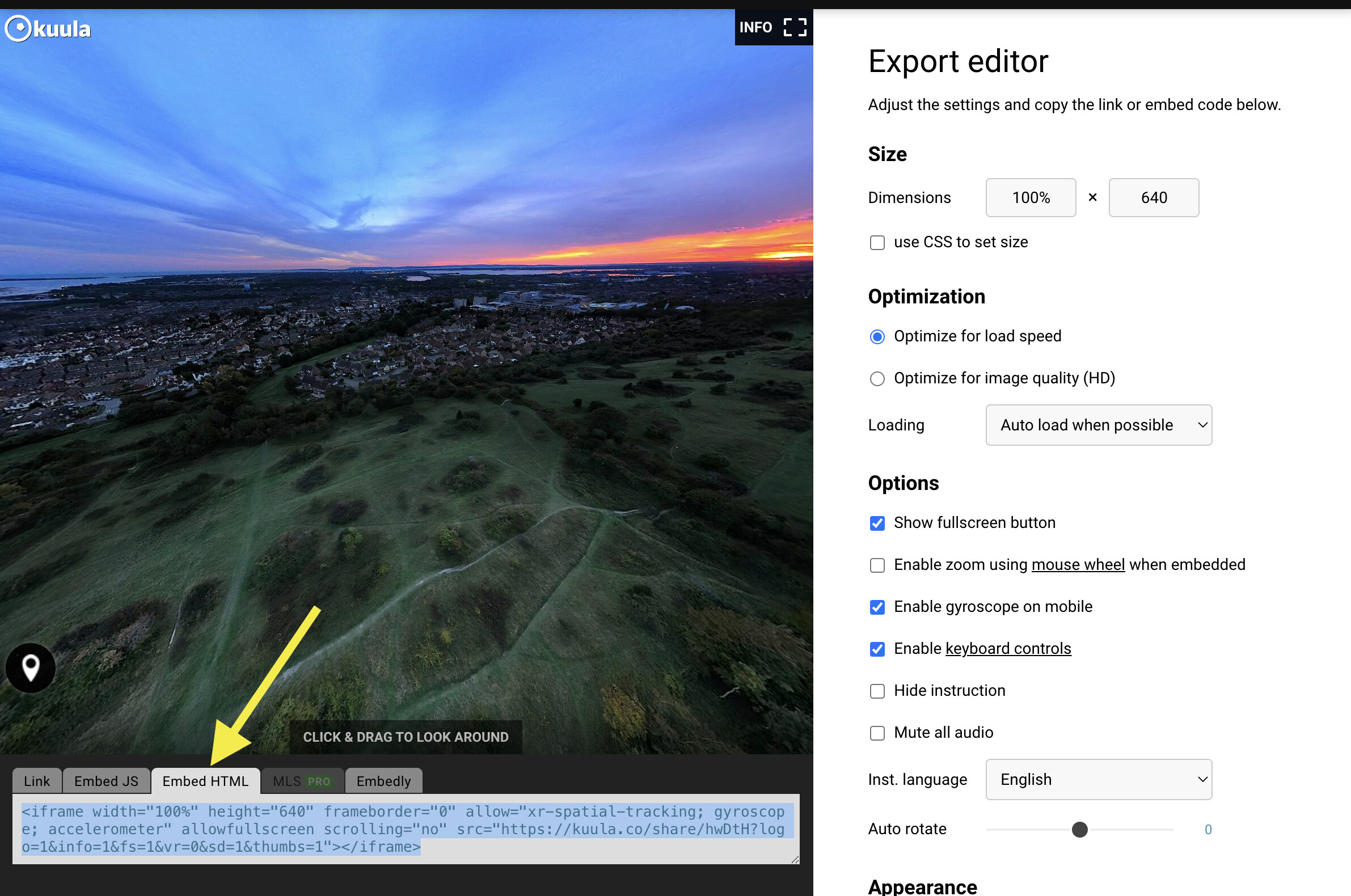Enter fullscreen with the brackets icon
Viewport: 1351px width, 896px height.
coord(795,27)
